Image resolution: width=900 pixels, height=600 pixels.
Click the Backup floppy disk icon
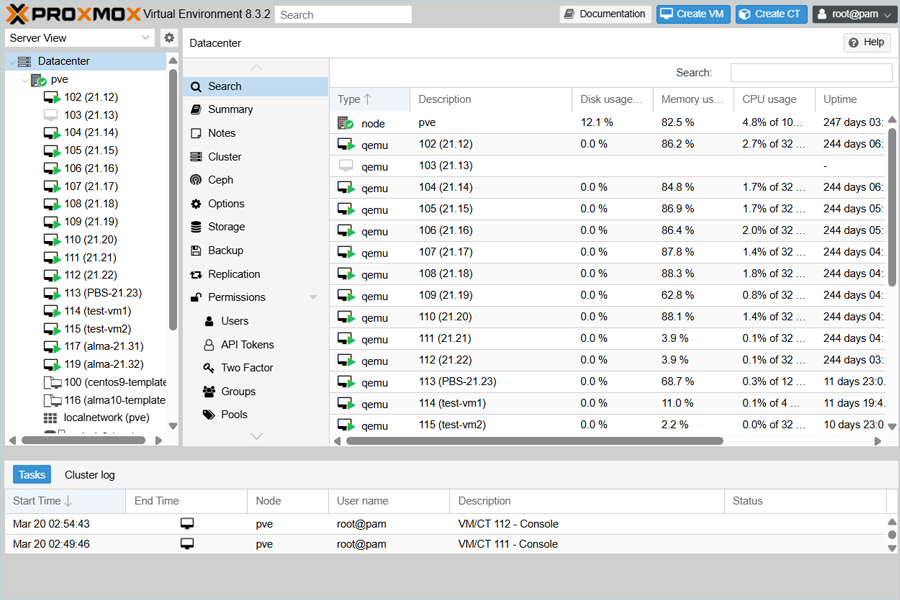tap(197, 250)
